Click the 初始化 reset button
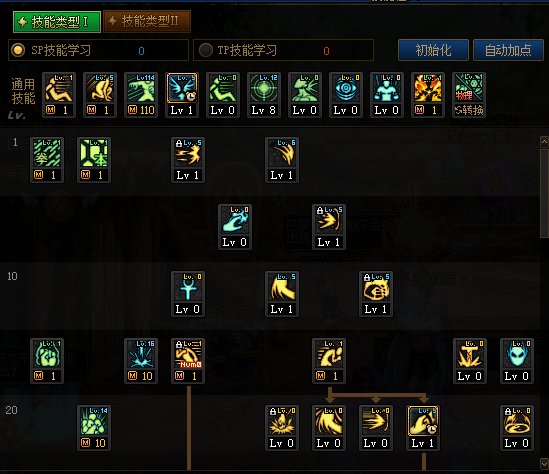Viewport: 549px width, 474px height. click(433, 50)
